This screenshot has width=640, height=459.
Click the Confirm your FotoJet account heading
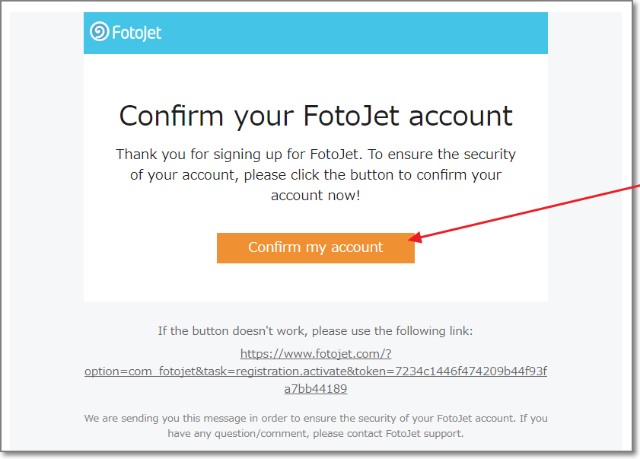315,115
